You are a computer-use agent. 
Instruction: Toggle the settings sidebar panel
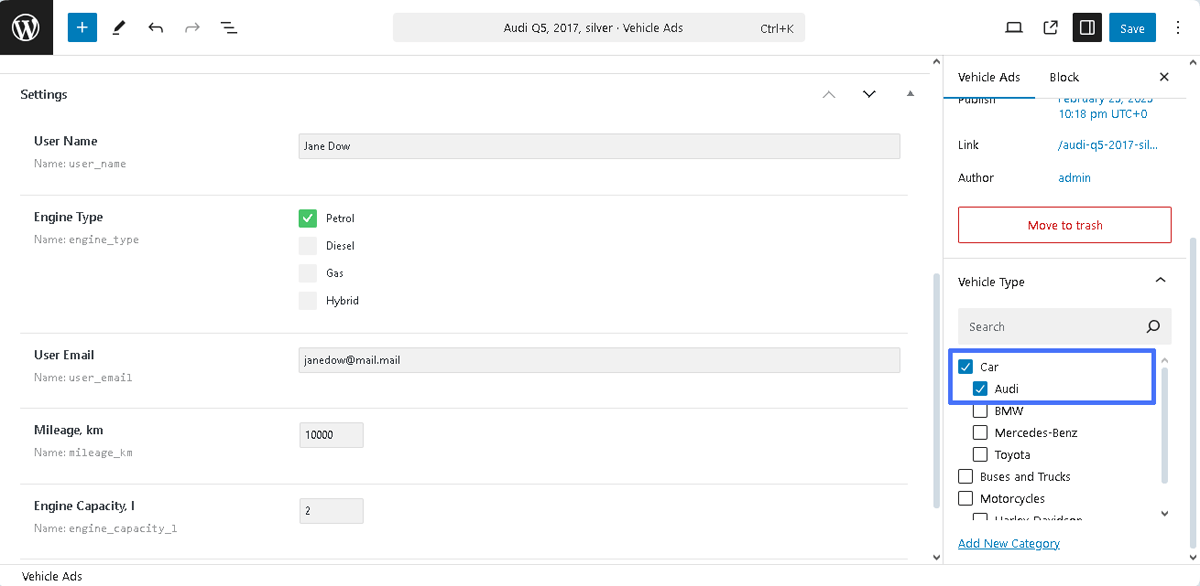(1086, 27)
